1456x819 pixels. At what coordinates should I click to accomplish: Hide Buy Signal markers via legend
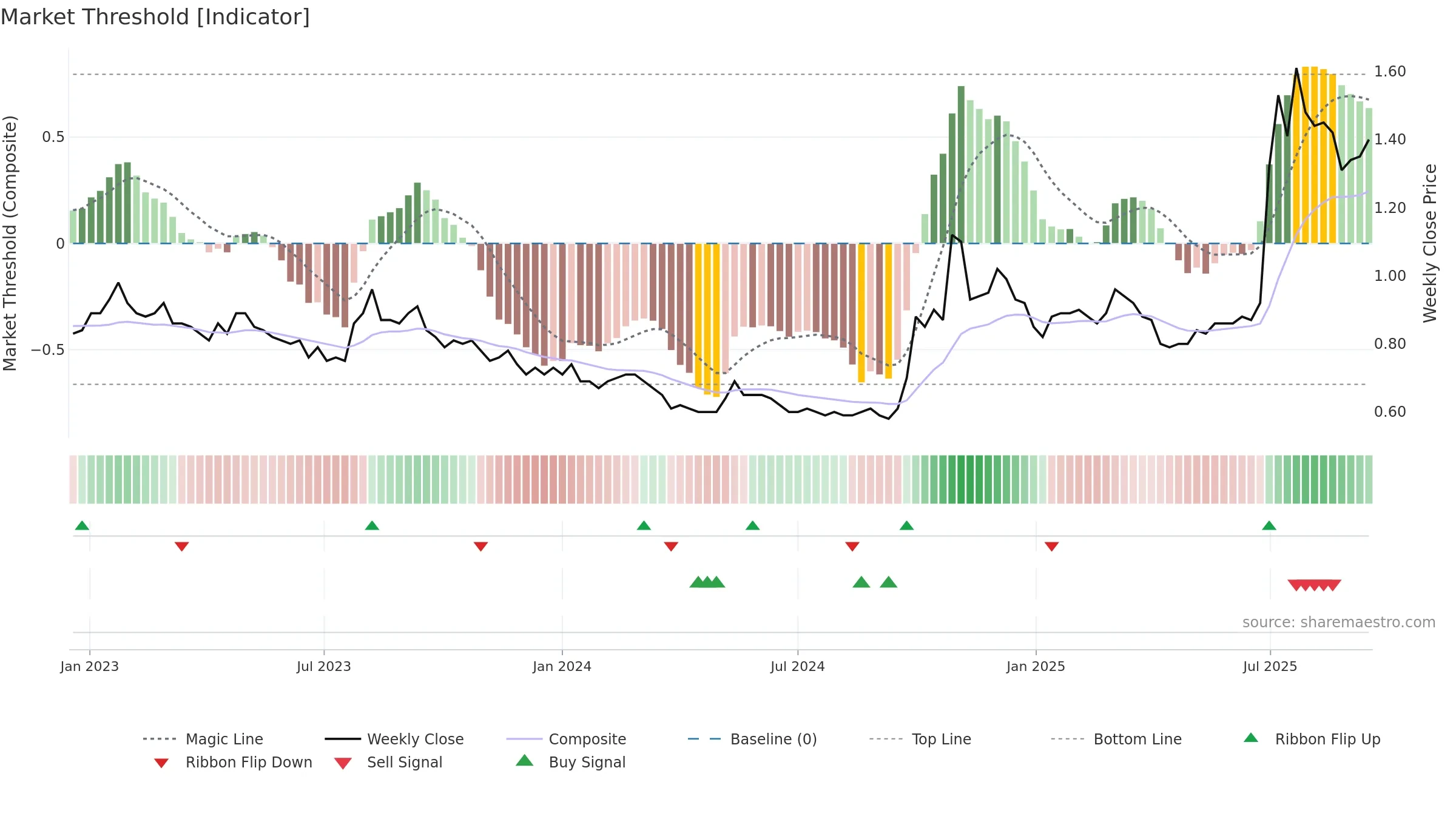click(x=570, y=762)
